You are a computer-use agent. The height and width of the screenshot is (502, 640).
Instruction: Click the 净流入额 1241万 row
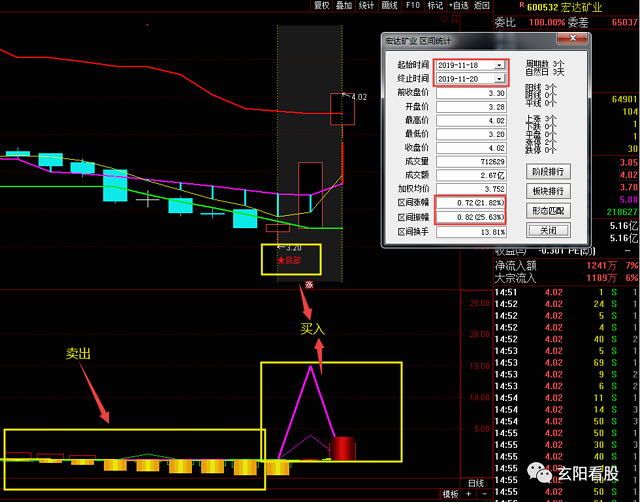(x=567, y=266)
